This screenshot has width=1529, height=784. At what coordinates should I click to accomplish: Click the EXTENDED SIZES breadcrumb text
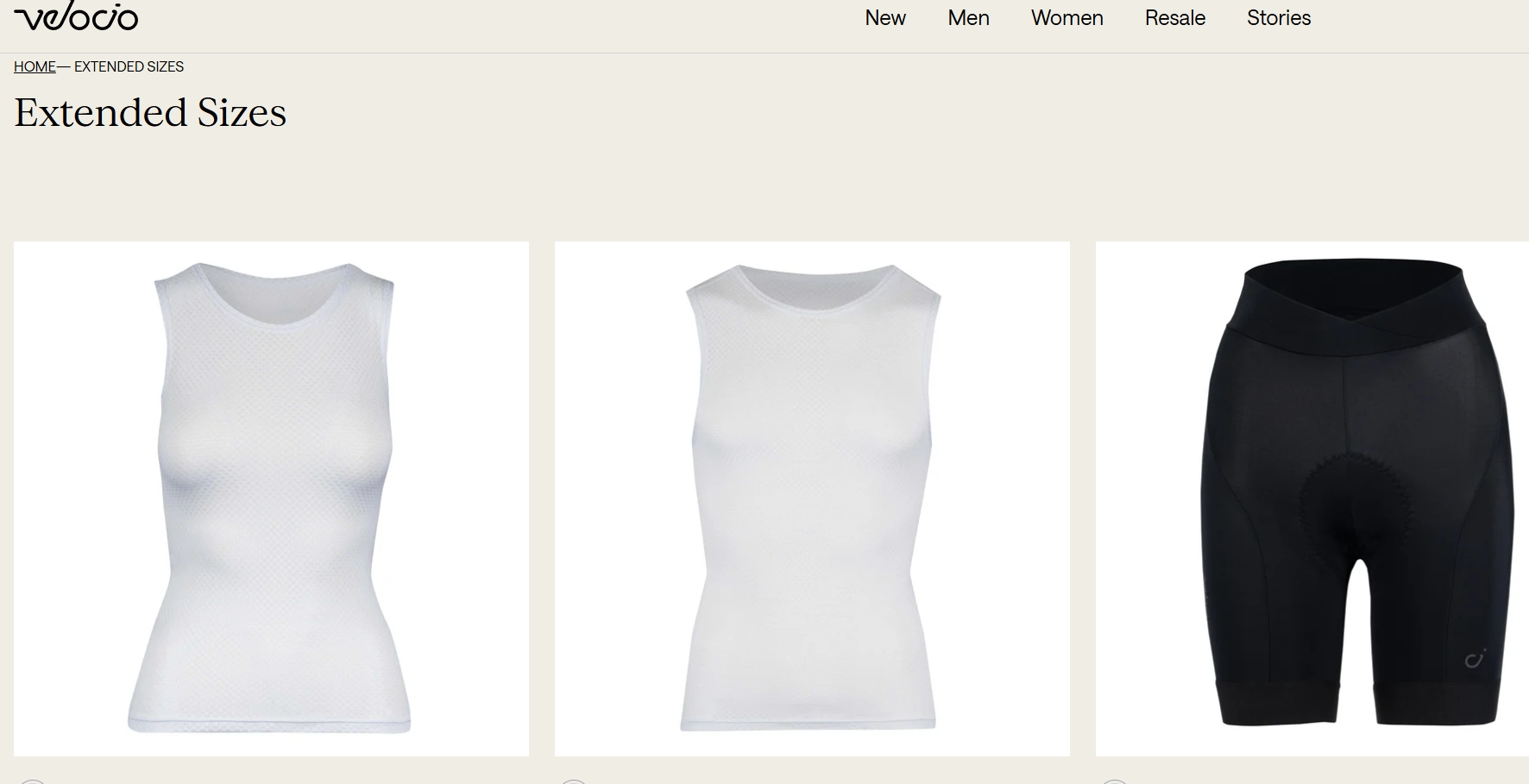(x=129, y=66)
